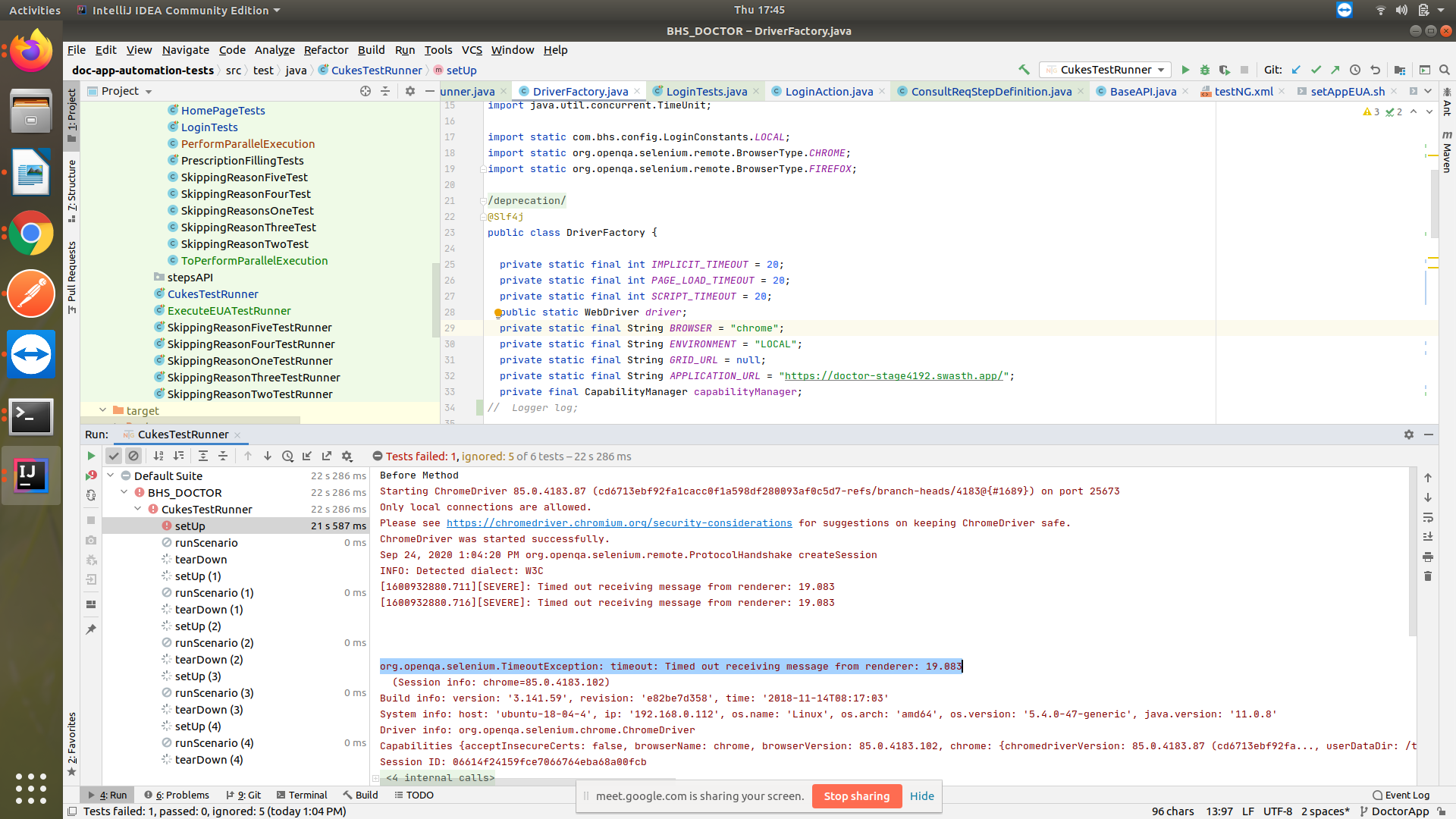Click Stop sharing button

click(x=857, y=796)
